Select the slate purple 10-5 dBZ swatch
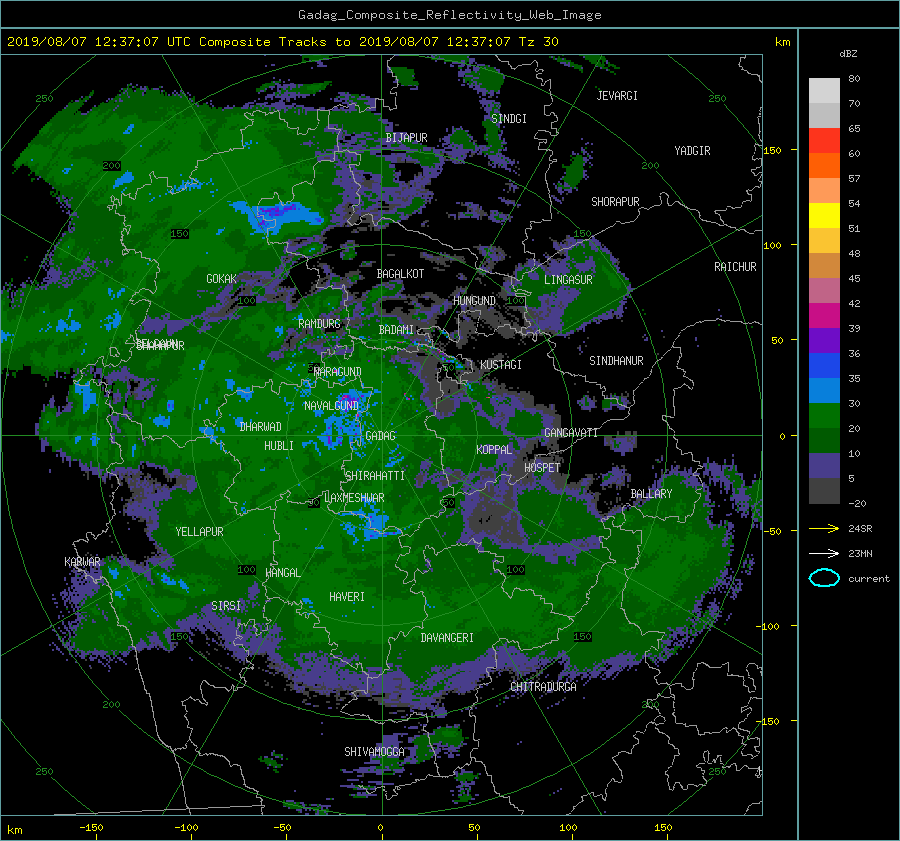 coord(824,466)
